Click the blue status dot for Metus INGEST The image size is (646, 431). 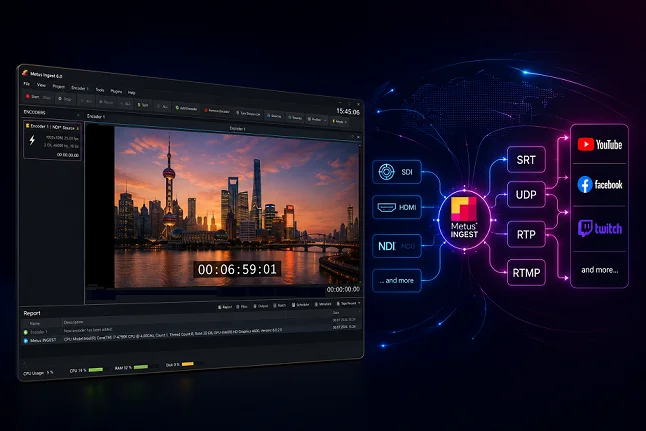point(26,341)
